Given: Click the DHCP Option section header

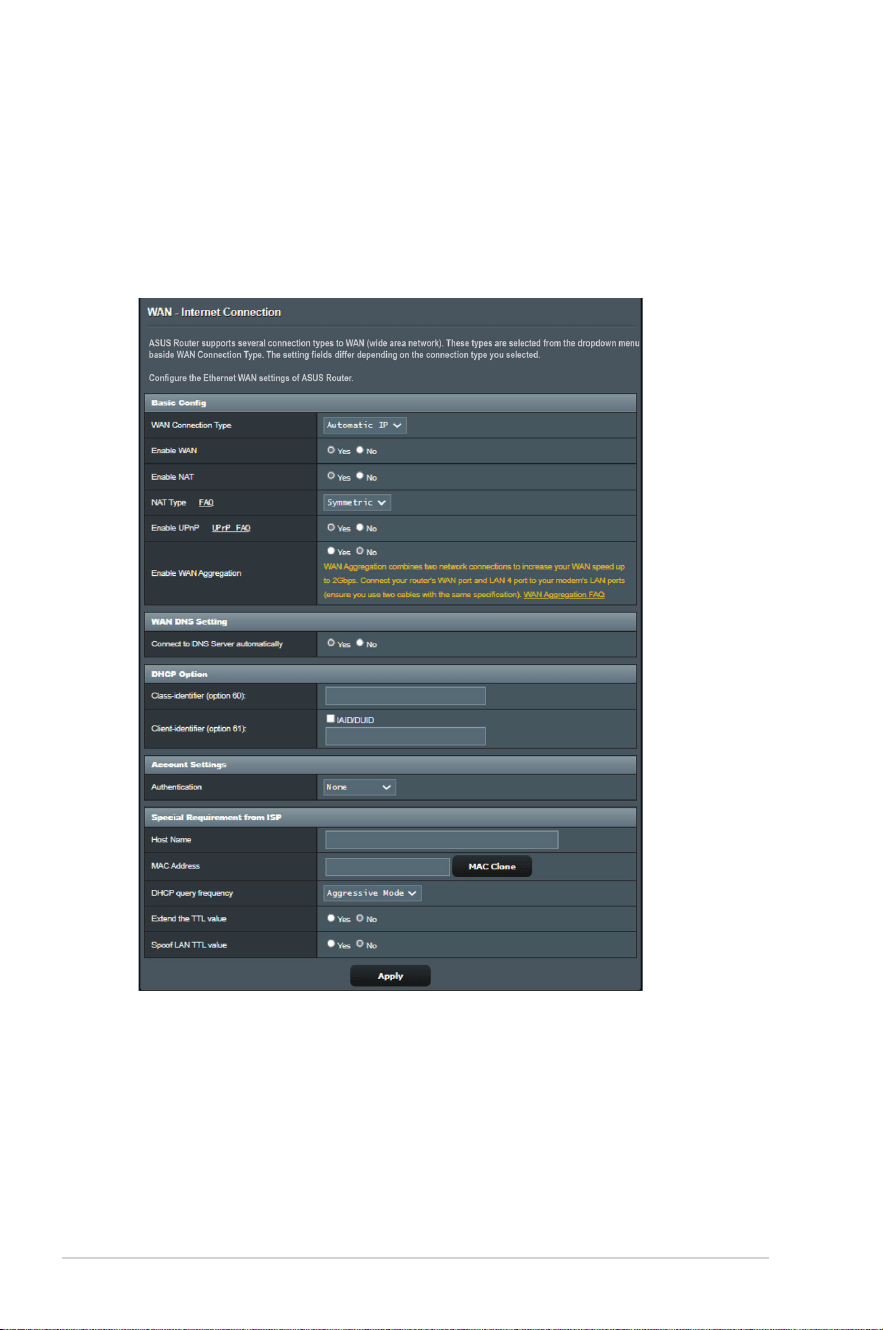Looking at the screenshot, I should coord(390,673).
